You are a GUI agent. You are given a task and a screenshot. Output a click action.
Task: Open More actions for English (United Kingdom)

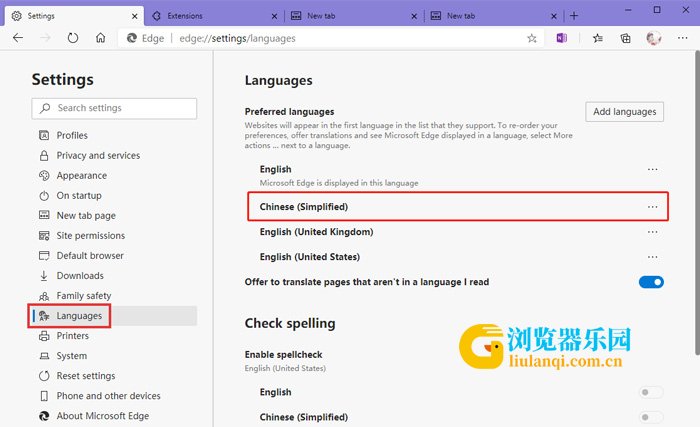652,232
